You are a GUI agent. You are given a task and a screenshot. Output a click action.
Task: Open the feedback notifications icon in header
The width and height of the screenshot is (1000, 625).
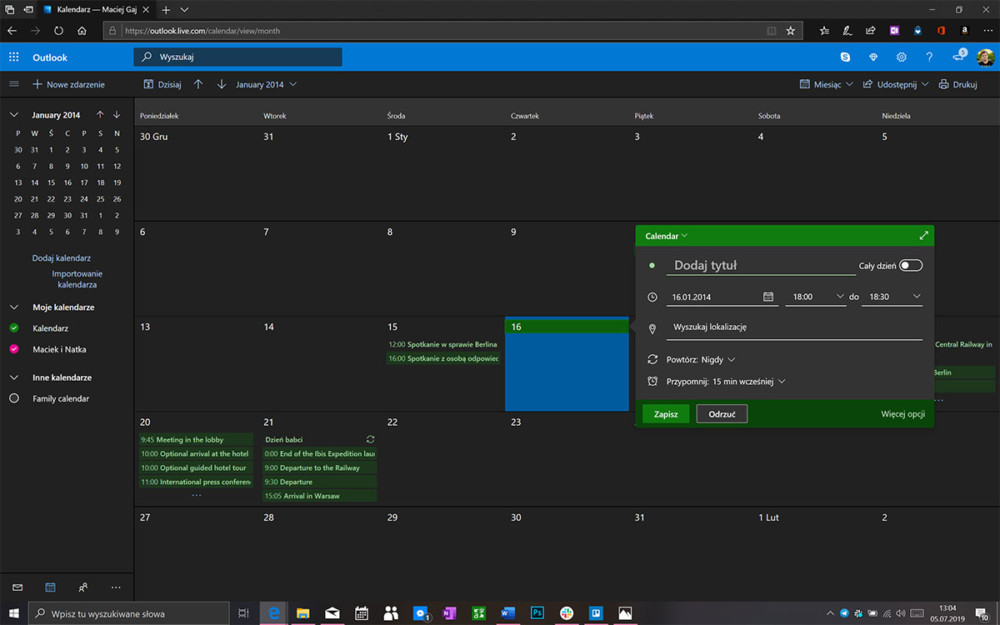[959, 56]
